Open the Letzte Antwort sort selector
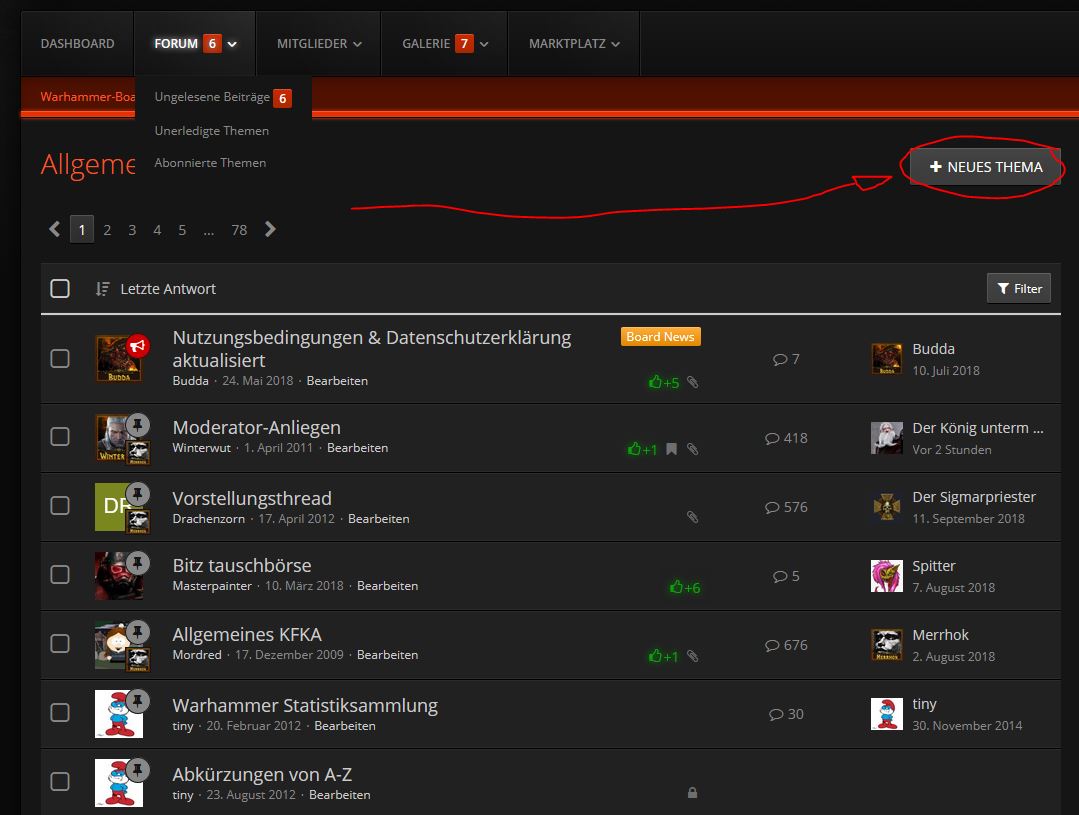Image resolution: width=1079 pixels, height=815 pixels. tap(168, 289)
